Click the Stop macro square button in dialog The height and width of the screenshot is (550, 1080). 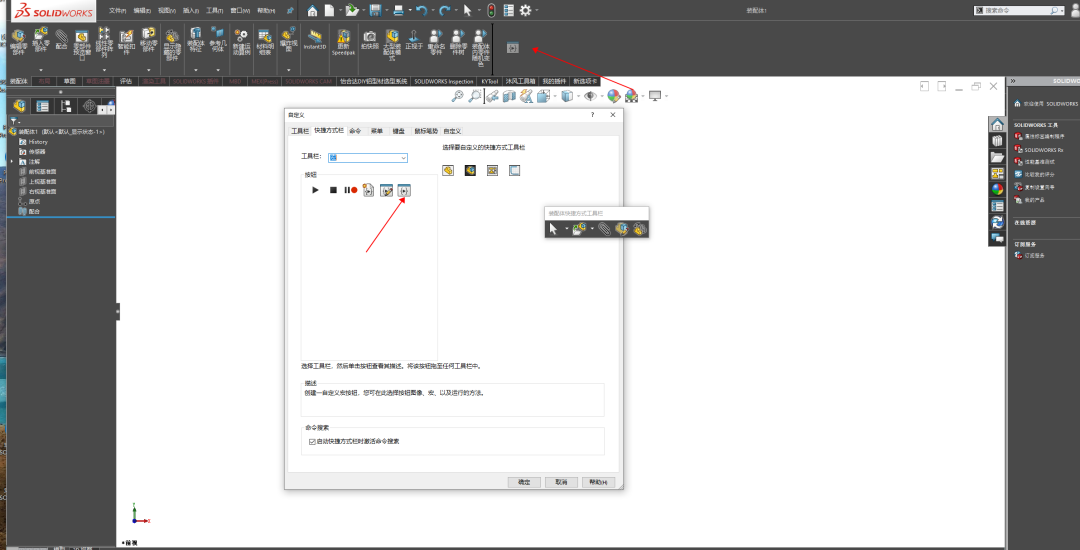click(333, 190)
